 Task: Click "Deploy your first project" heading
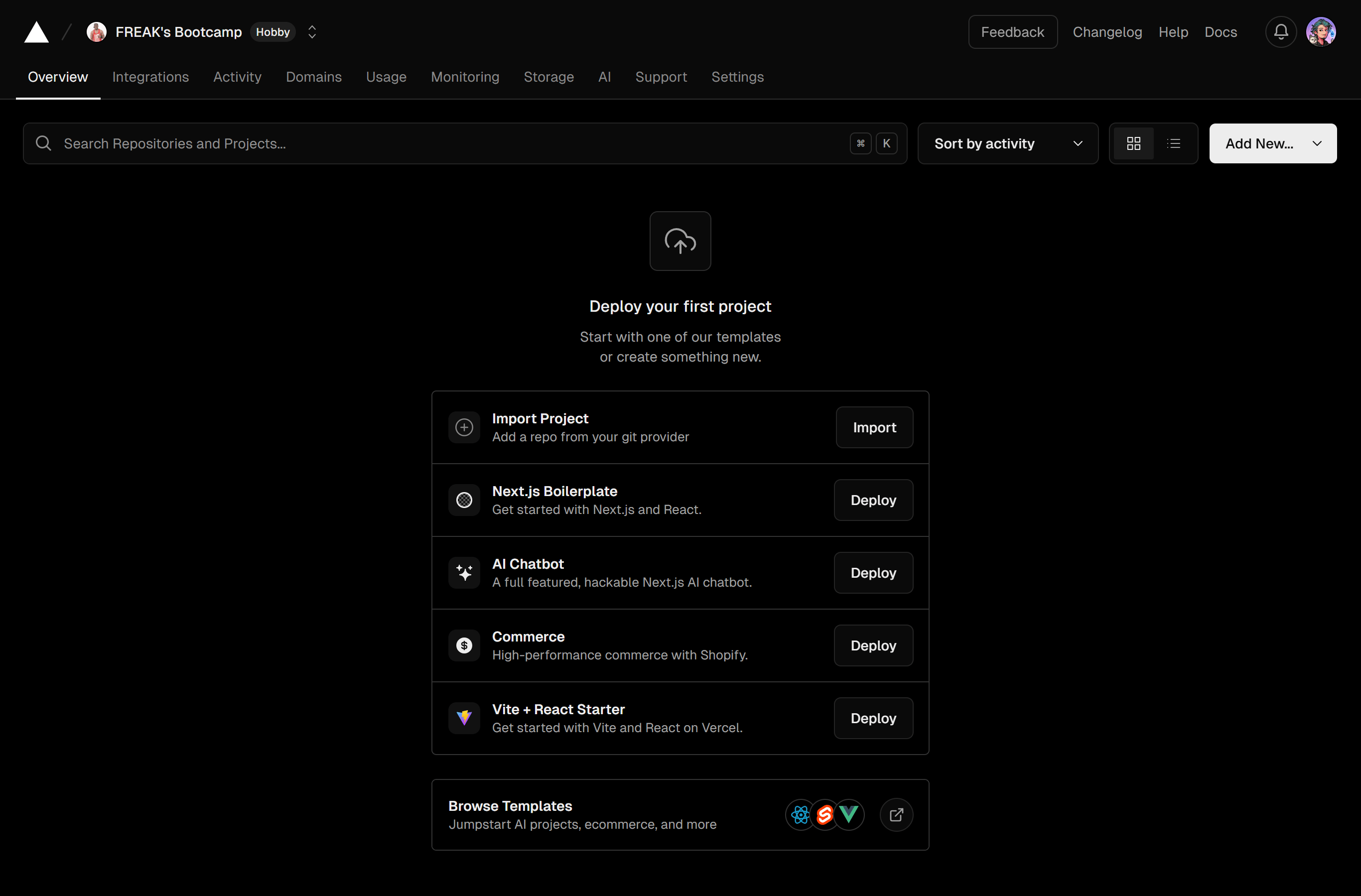tap(680, 306)
